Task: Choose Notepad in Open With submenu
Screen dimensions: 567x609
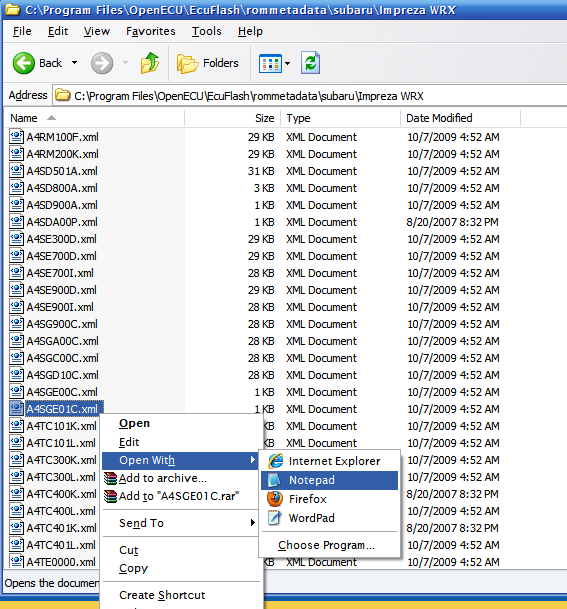Action: [330, 480]
